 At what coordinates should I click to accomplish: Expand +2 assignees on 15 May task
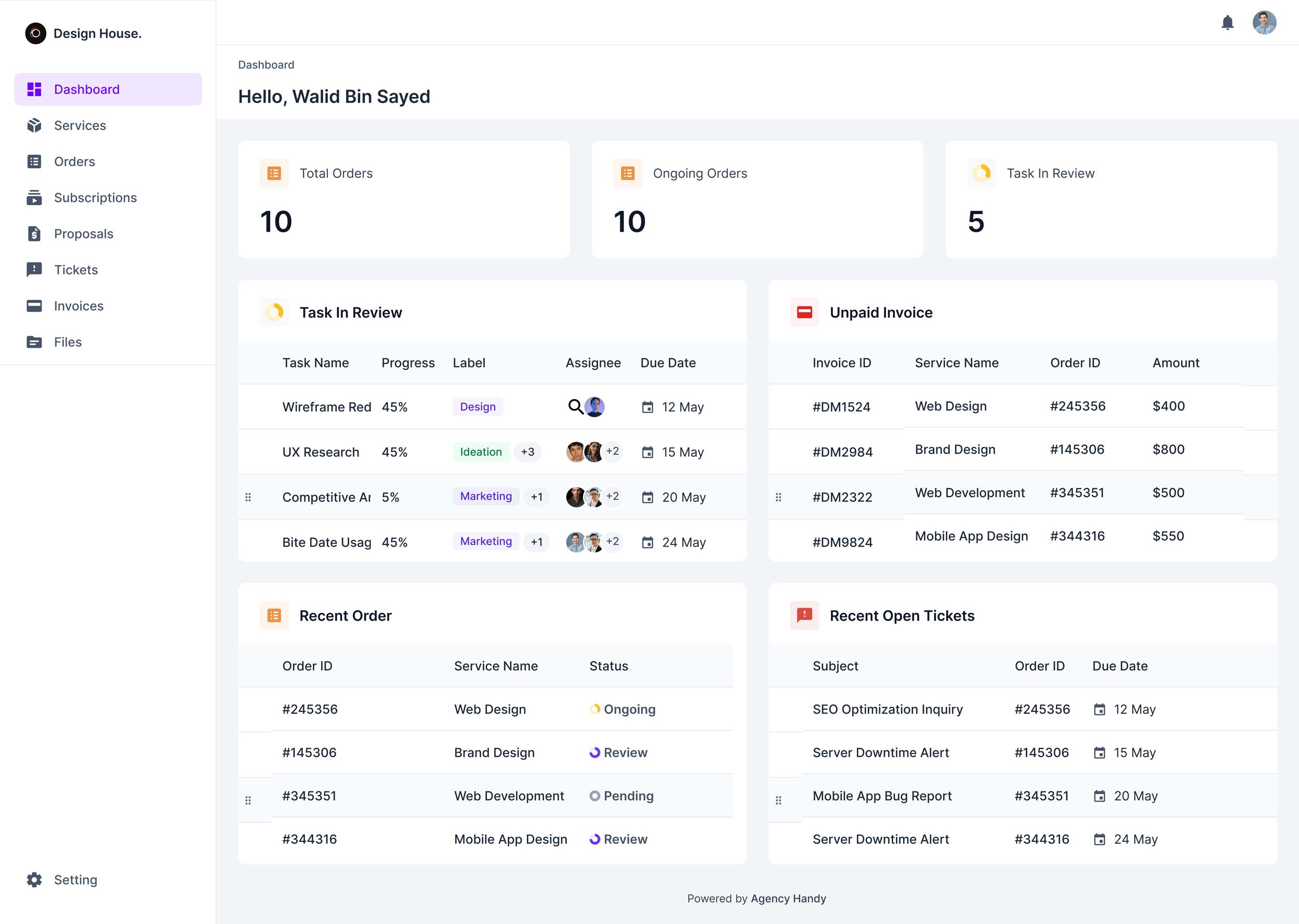click(613, 451)
